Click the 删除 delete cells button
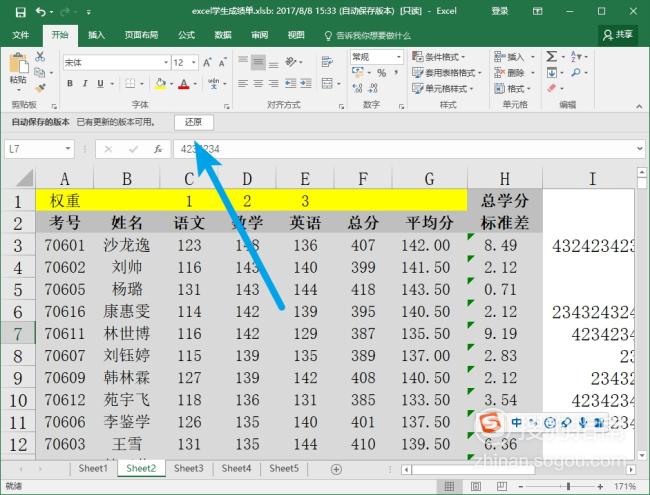 pos(509,73)
